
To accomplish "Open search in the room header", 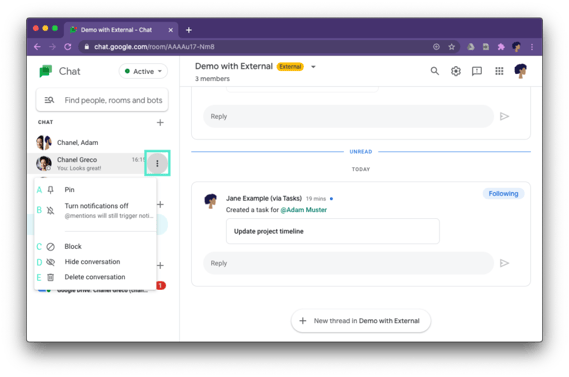I will point(434,71).
